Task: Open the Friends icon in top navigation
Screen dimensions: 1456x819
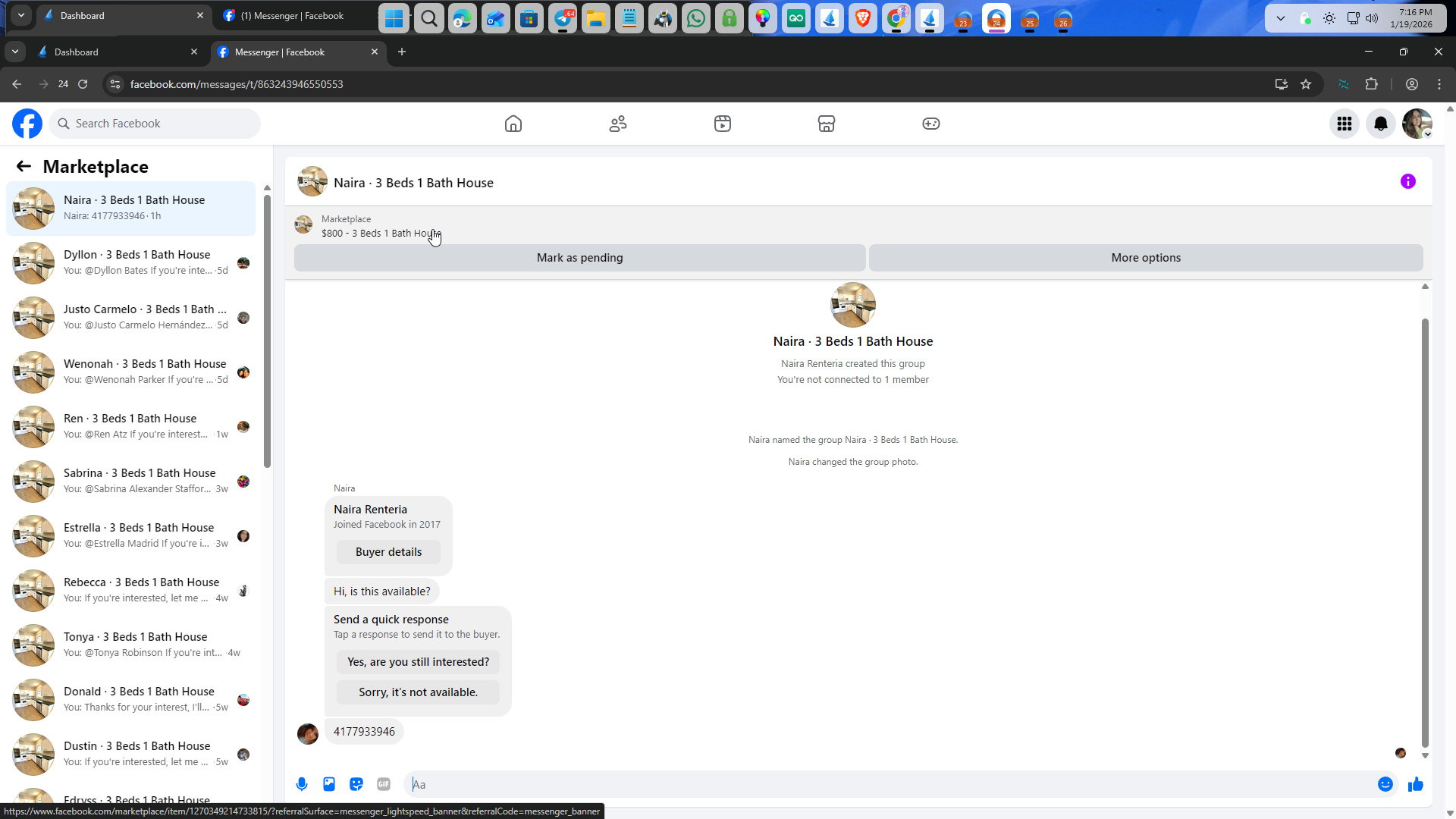Action: (618, 124)
